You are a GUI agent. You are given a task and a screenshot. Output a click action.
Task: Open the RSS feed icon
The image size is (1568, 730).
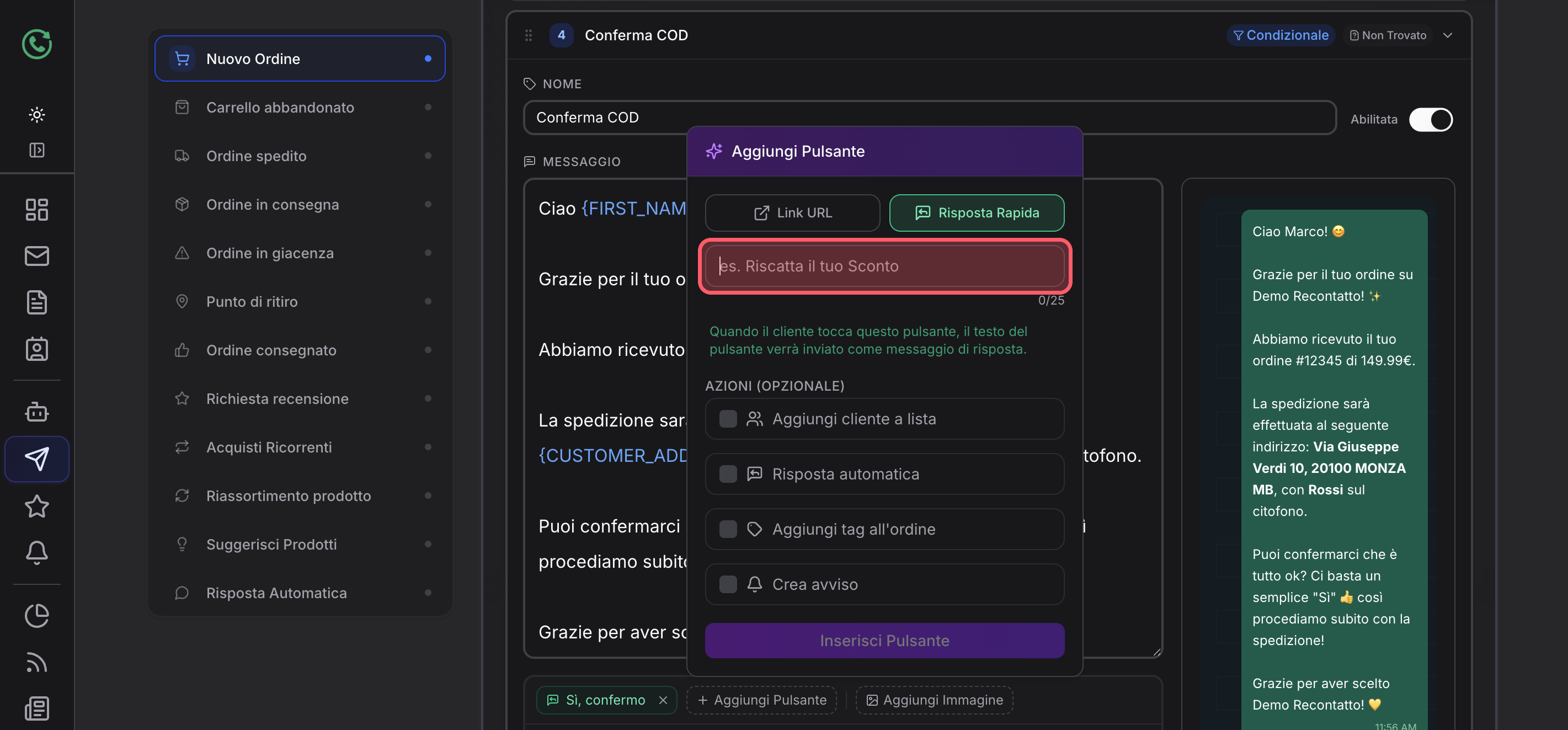click(x=36, y=662)
